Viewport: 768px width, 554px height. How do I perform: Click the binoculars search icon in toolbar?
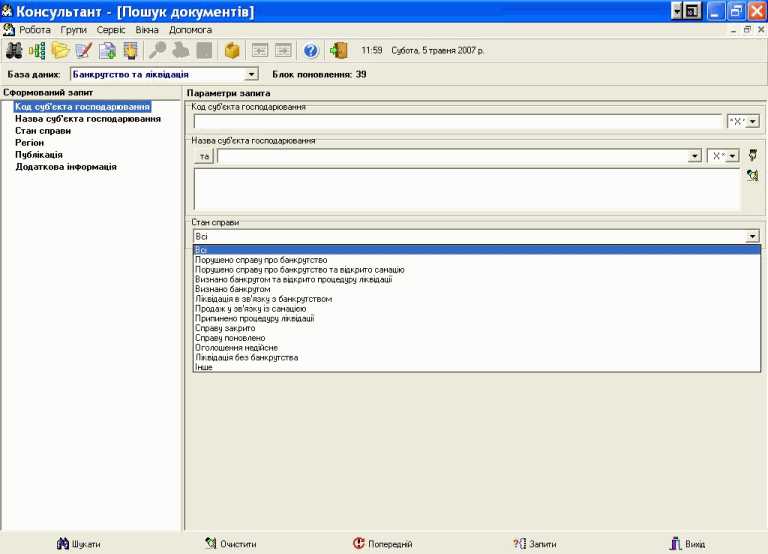click(14, 50)
